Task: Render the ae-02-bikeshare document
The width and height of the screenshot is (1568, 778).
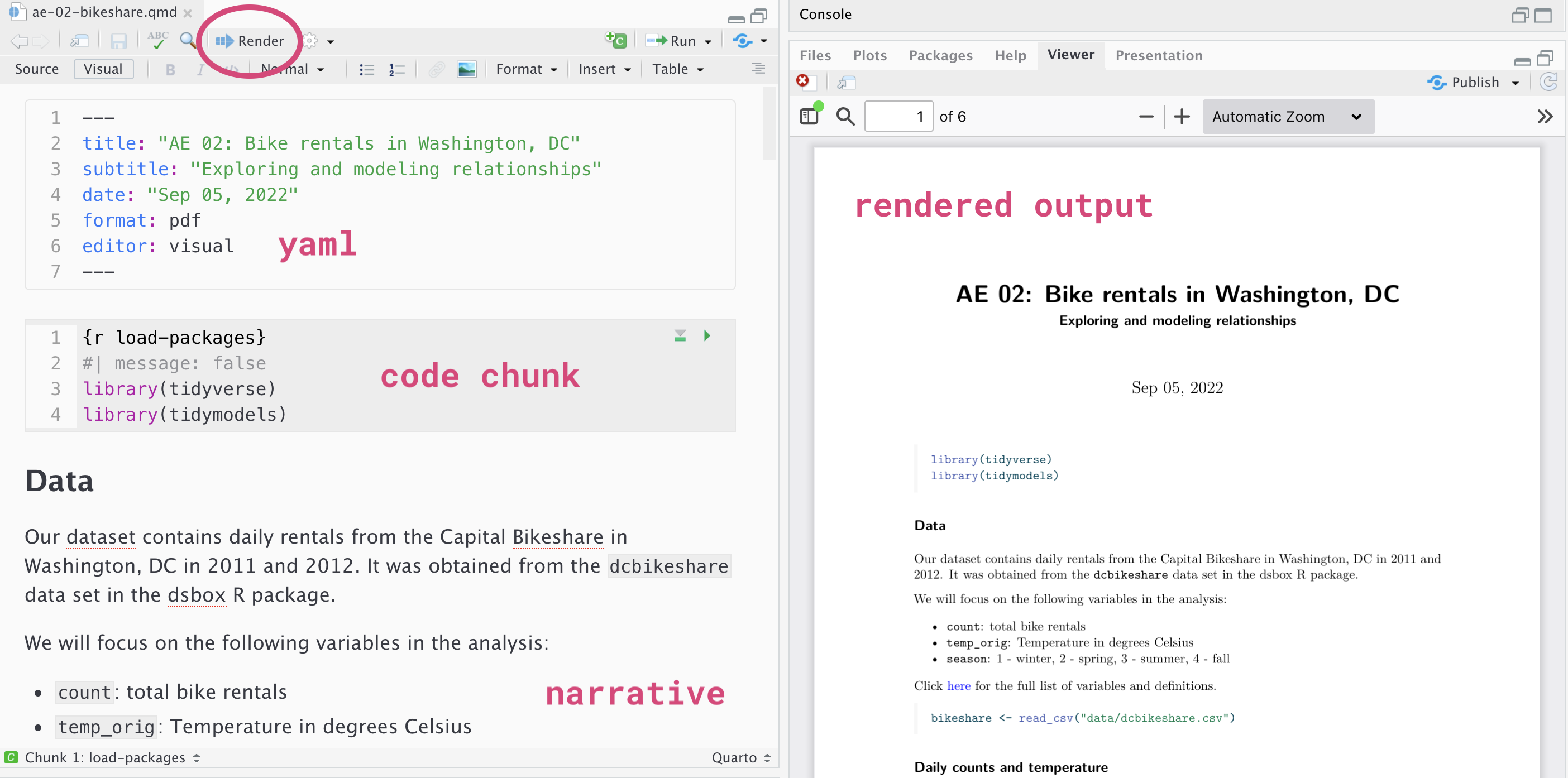Action: coord(253,40)
